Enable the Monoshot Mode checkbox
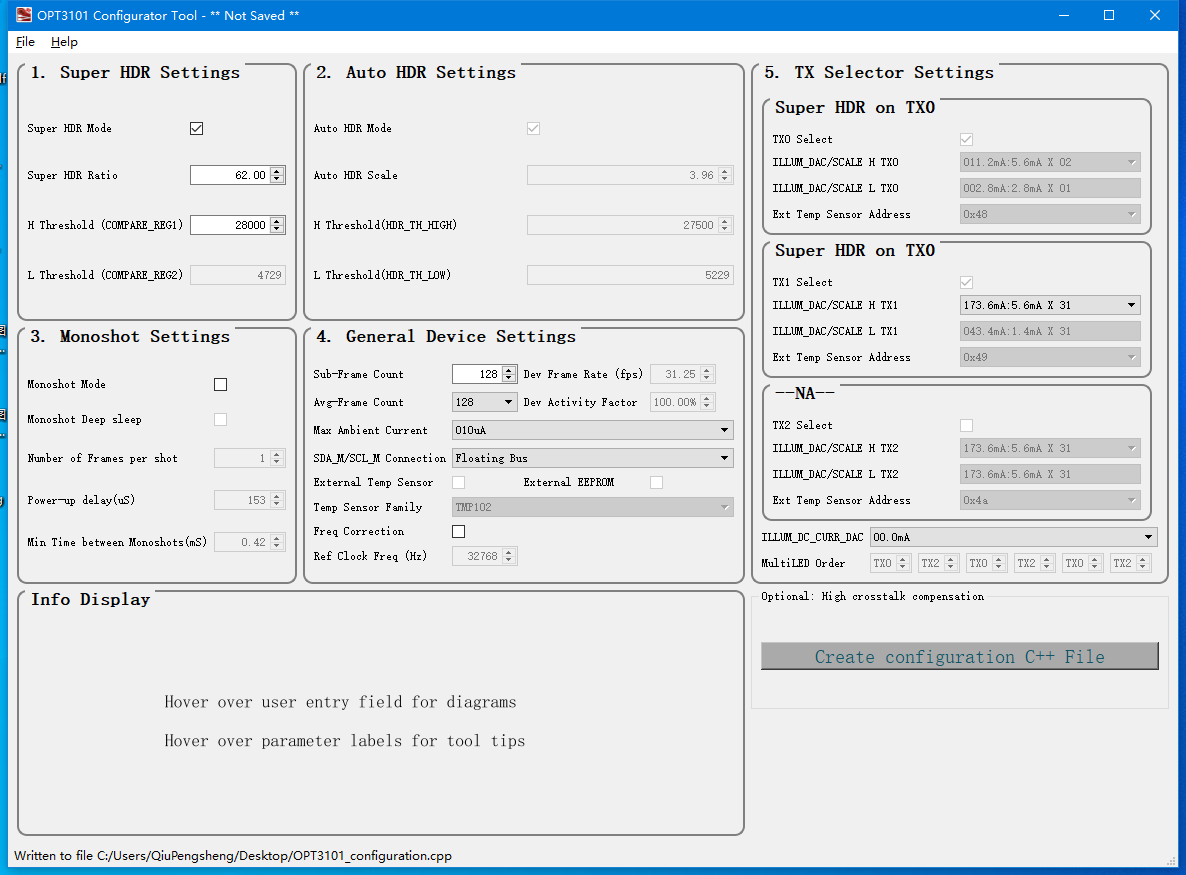This screenshot has width=1186, height=875. pos(220,384)
